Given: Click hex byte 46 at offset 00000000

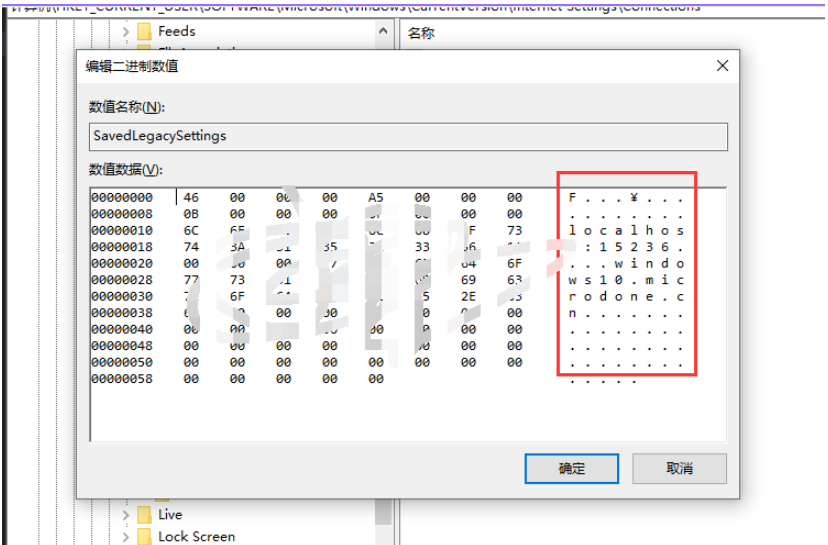Looking at the screenshot, I should tap(191, 198).
